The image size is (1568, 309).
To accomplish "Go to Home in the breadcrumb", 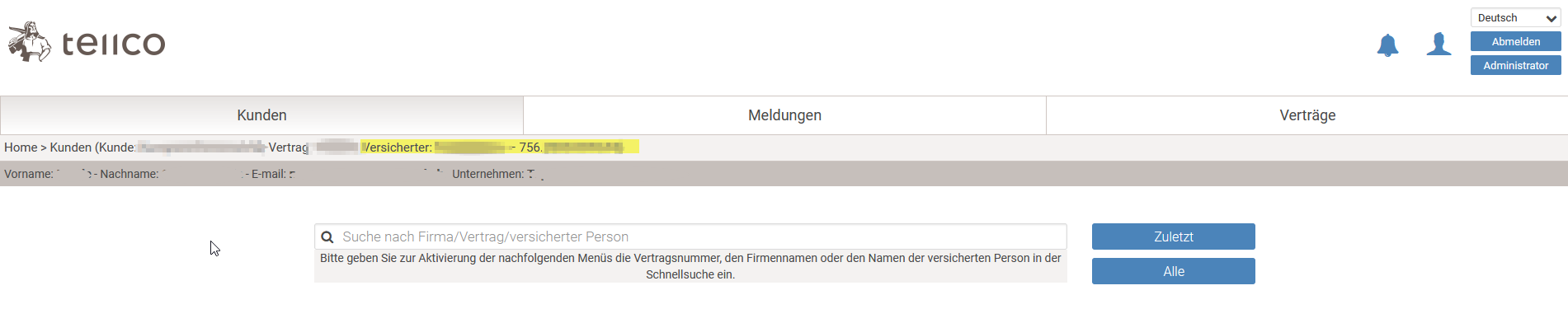I will [x=21, y=147].
